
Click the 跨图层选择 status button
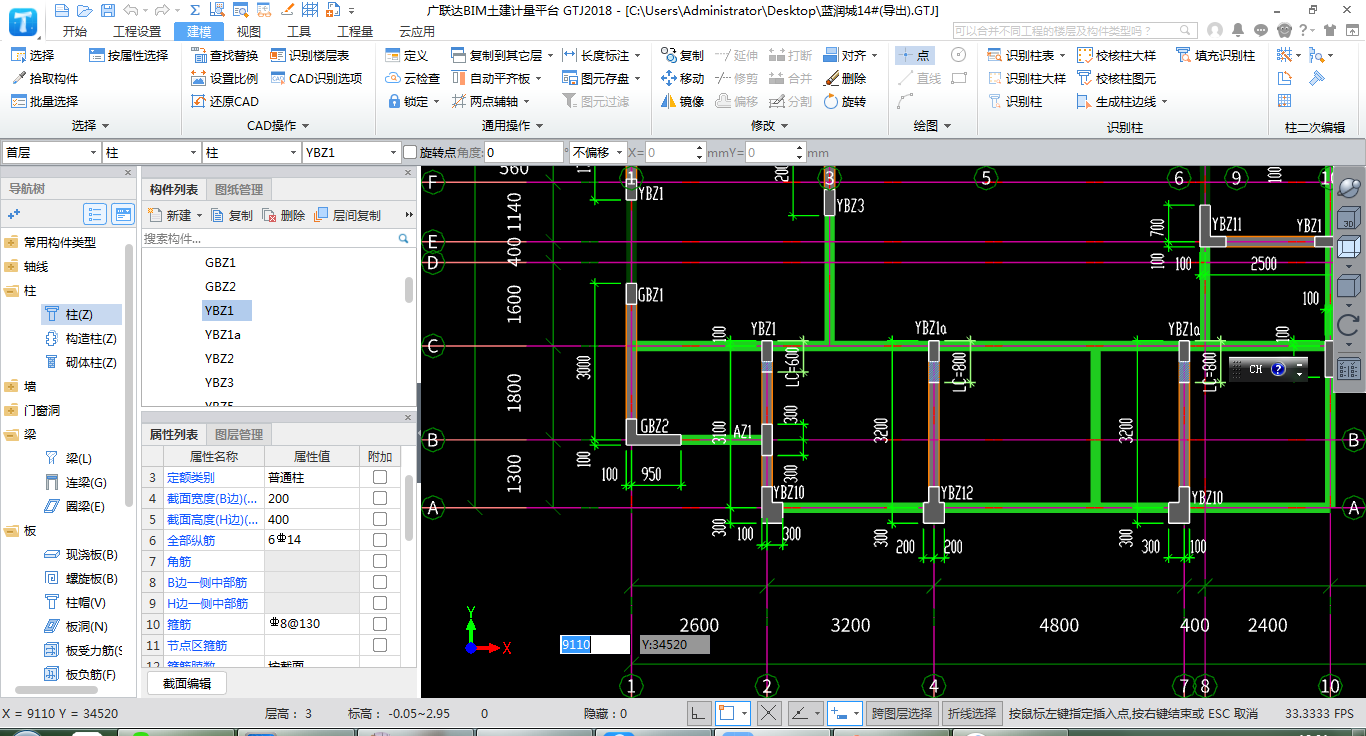pyautogui.click(x=902, y=713)
